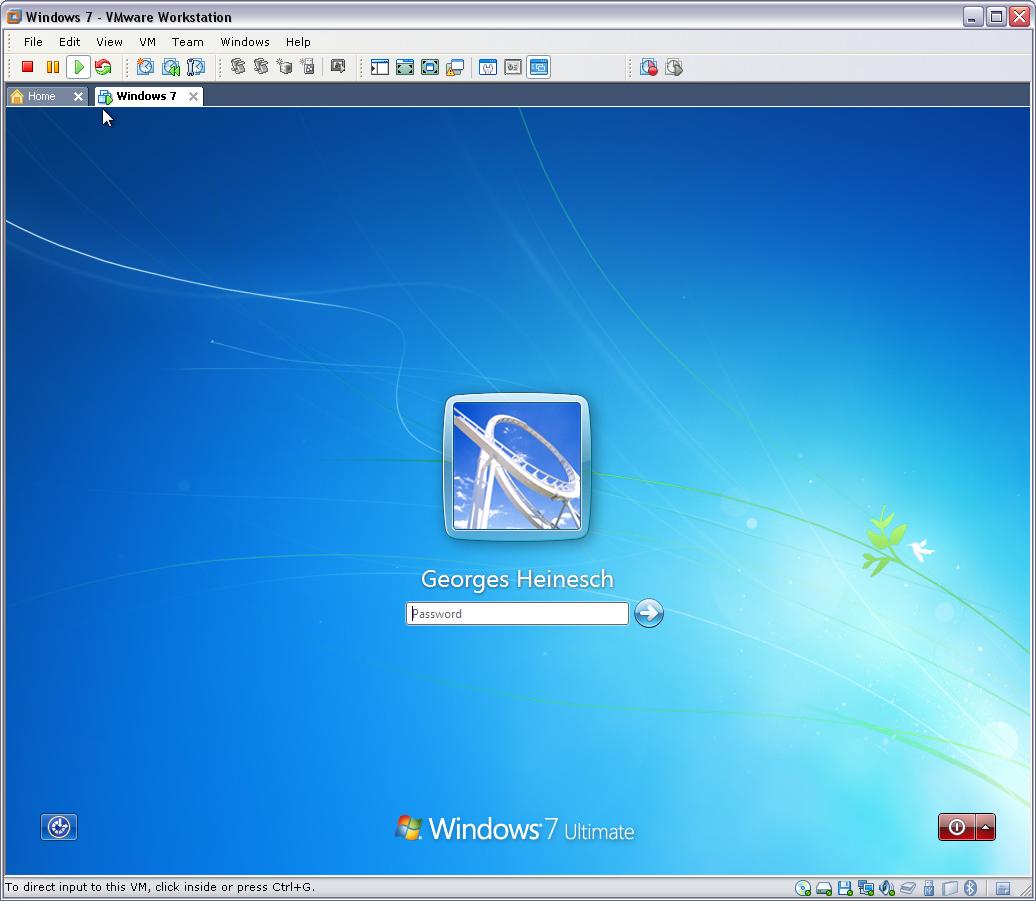The width and height of the screenshot is (1036, 901).
Task: Click the highlighted console view icon
Action: [539, 67]
